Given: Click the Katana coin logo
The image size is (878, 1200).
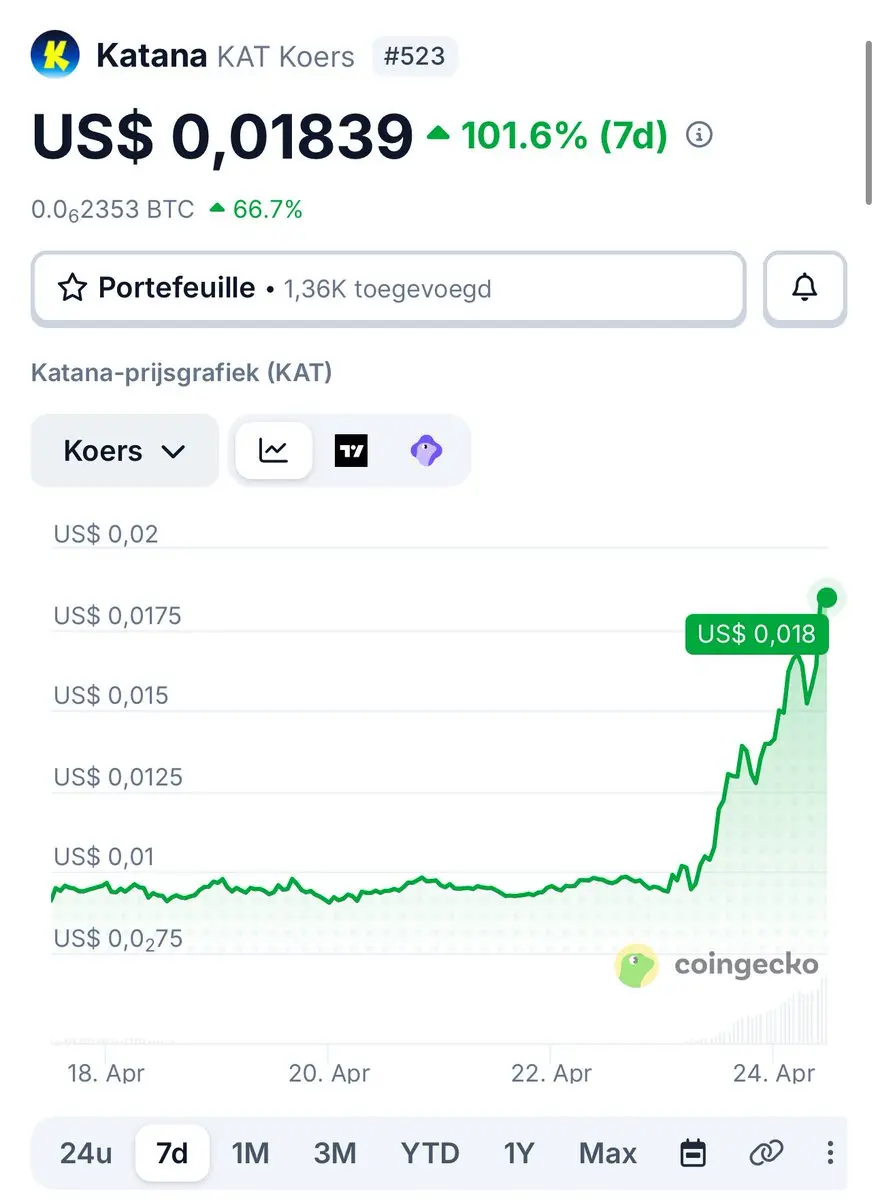Looking at the screenshot, I should 56,55.
